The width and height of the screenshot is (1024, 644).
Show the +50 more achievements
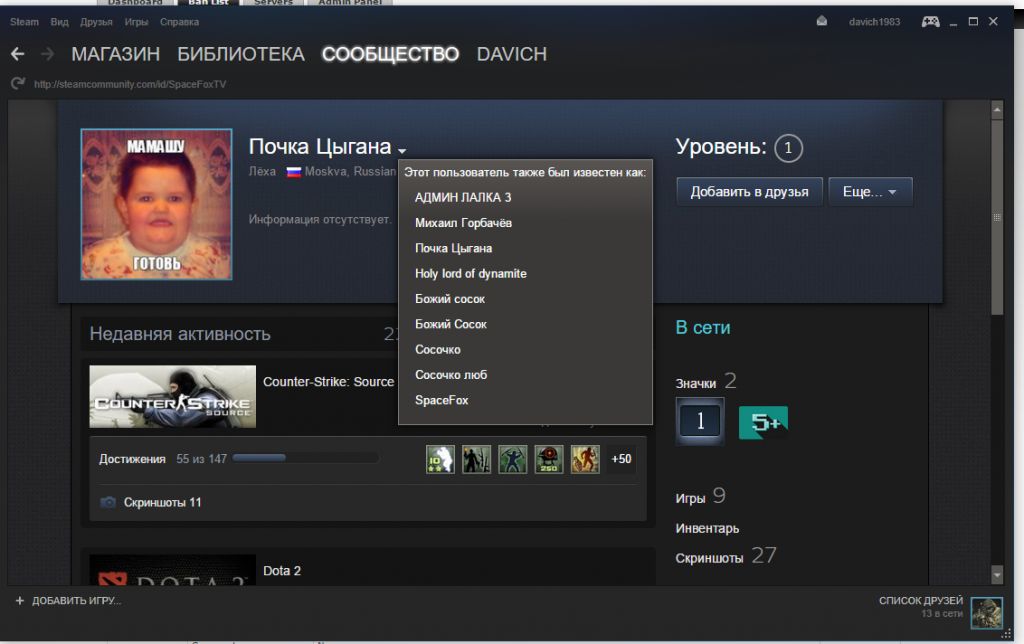click(621, 459)
